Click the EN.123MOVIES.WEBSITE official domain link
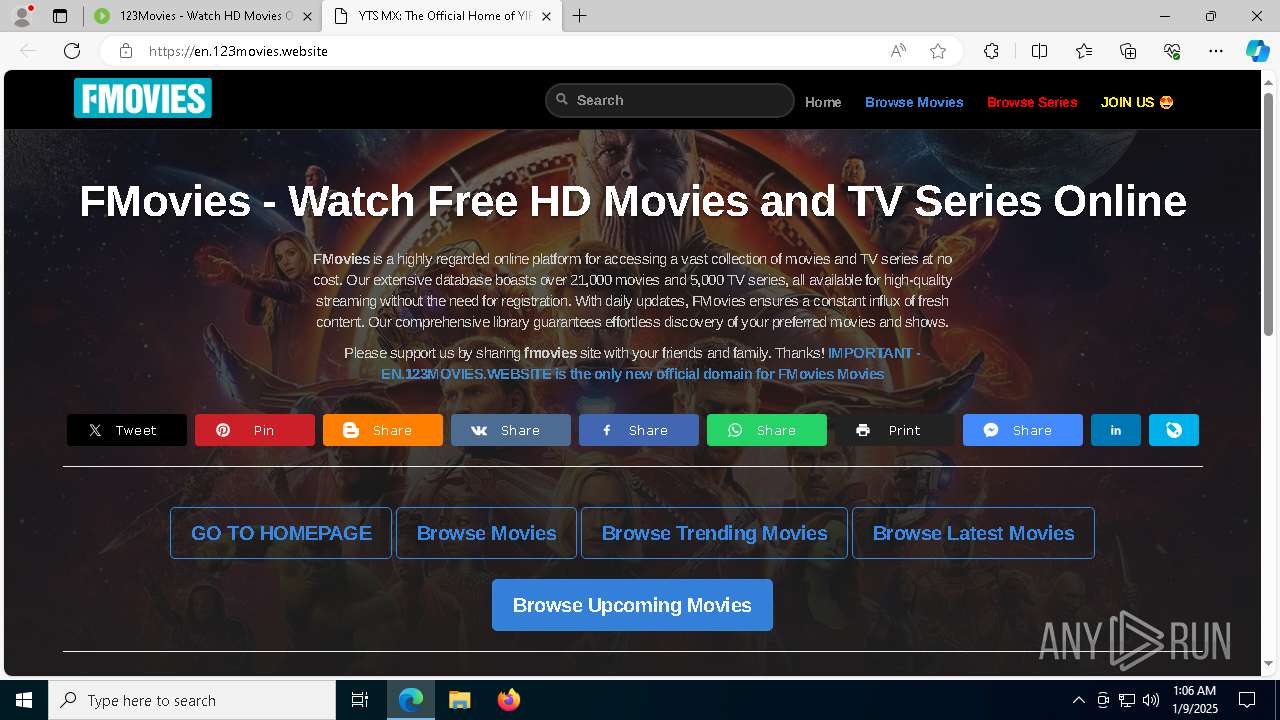This screenshot has height=720, width=1280. pos(632,373)
